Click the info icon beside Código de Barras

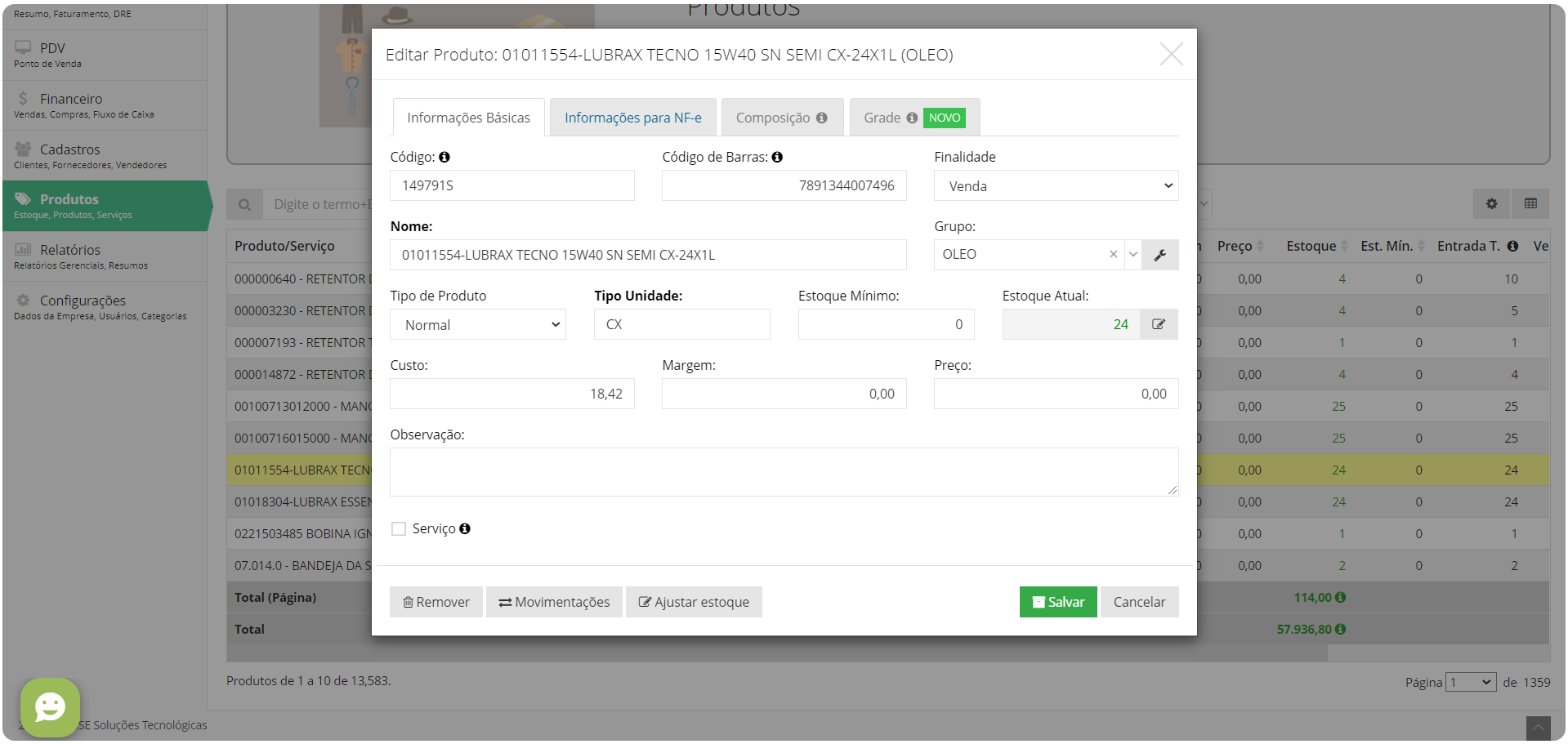tap(777, 156)
